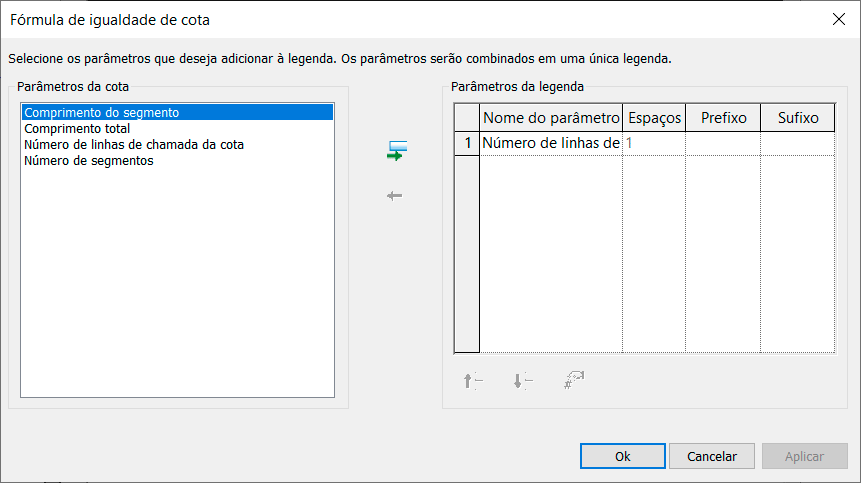Click the 'Nome do parâmetro' column header
The width and height of the screenshot is (861, 483).
tap(551, 118)
